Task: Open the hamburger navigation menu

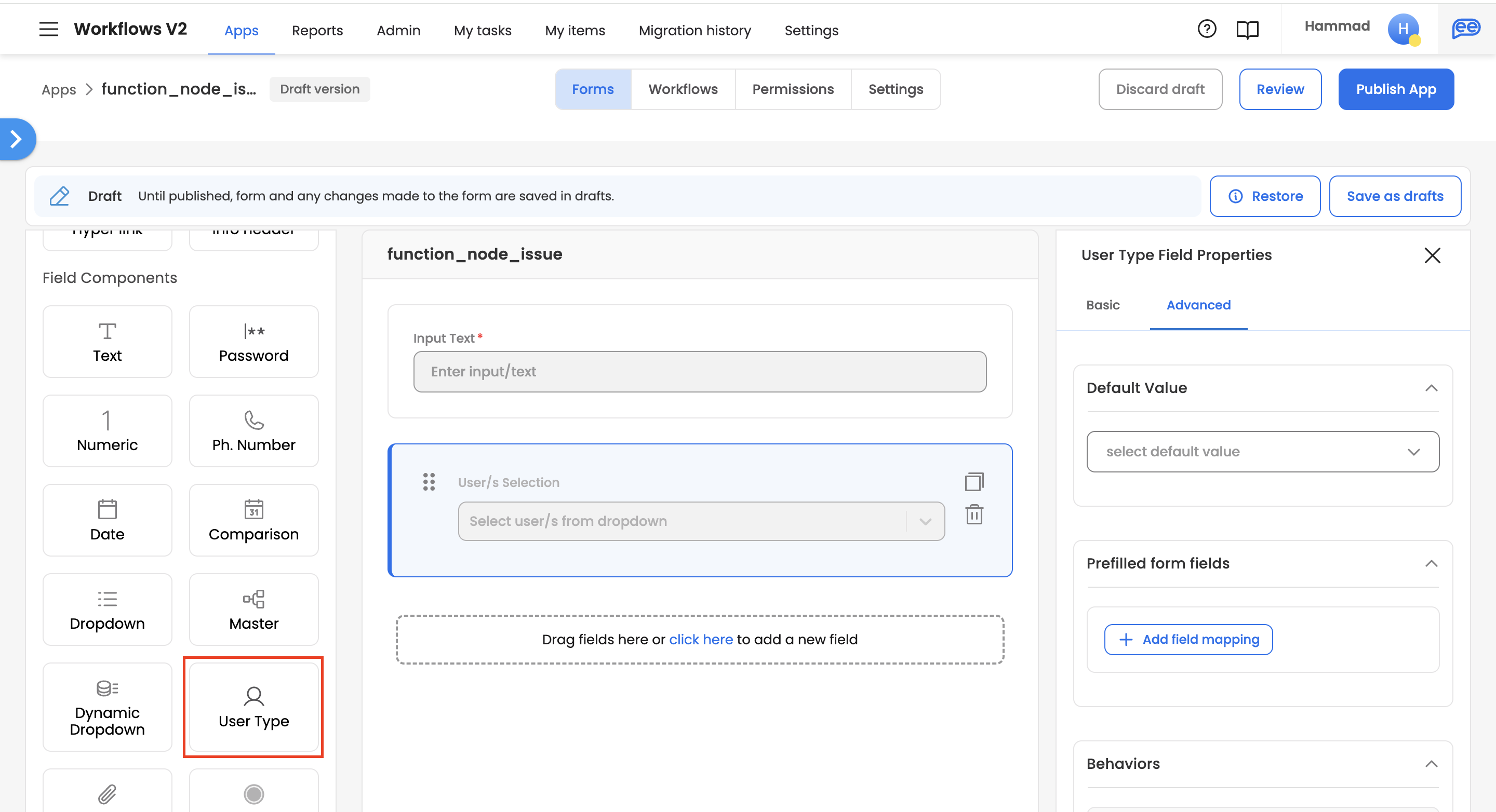Action: [49, 29]
